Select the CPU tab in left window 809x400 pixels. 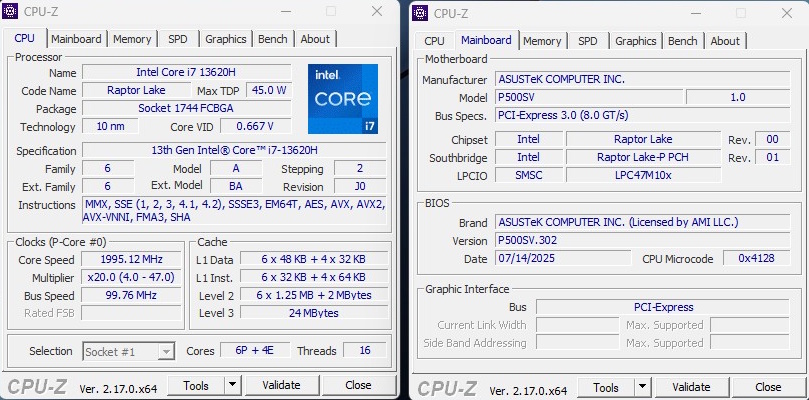coord(24,38)
